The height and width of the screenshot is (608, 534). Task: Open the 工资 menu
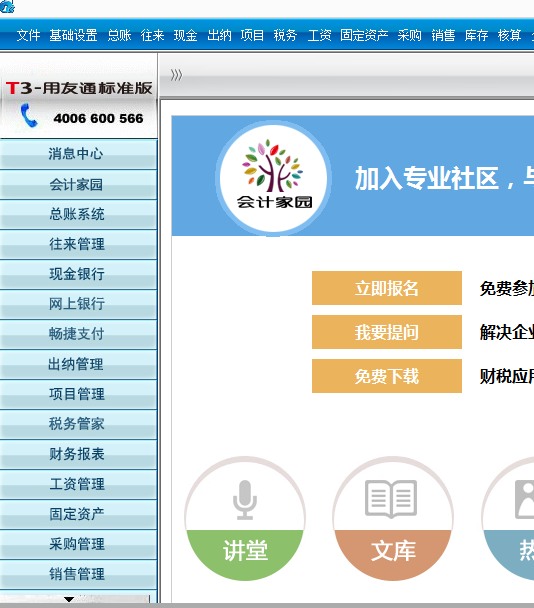coord(319,35)
